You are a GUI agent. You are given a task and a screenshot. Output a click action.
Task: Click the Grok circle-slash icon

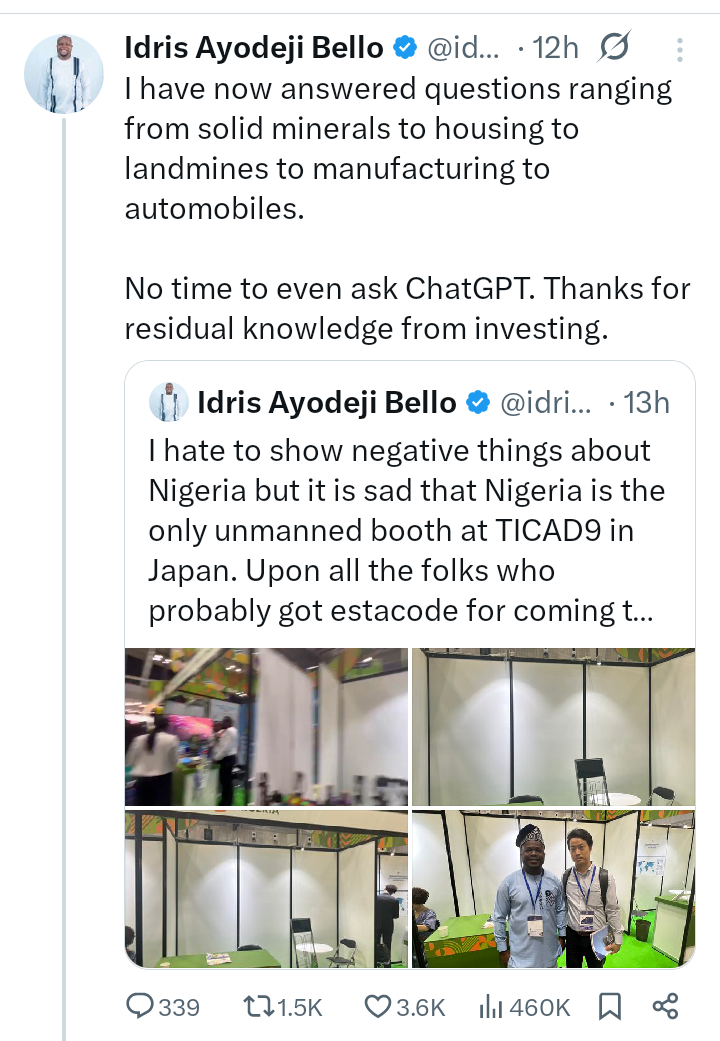click(613, 47)
